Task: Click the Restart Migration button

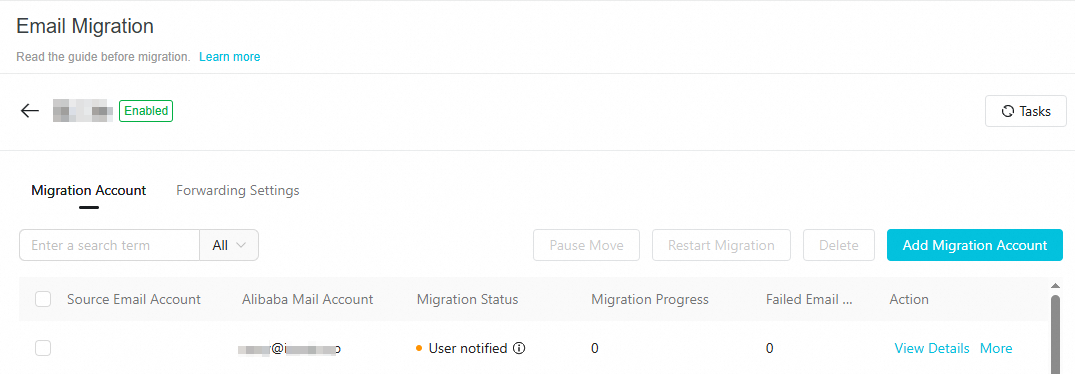Action: pos(721,245)
